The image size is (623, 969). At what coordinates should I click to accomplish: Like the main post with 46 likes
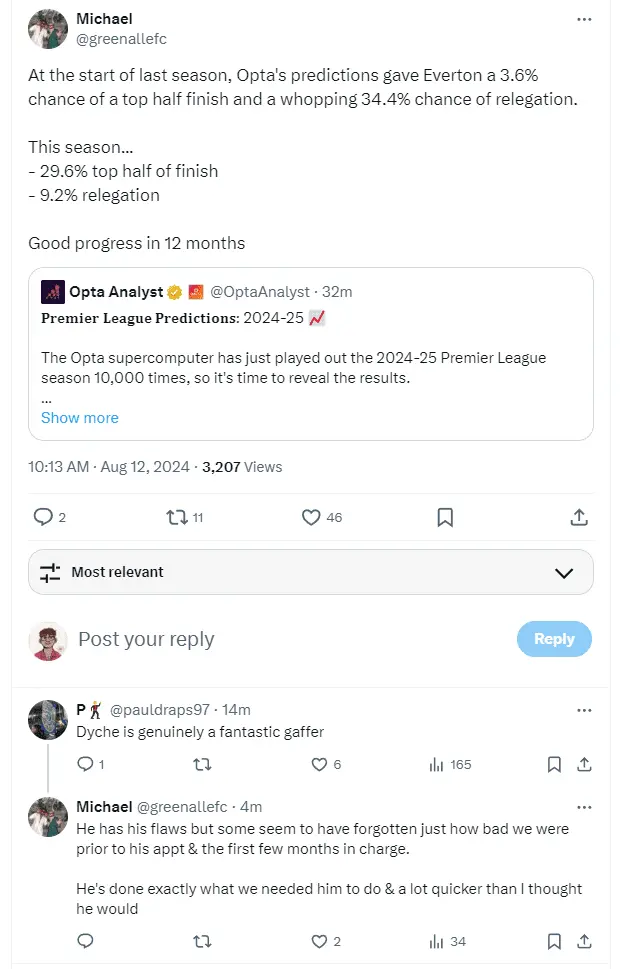(x=311, y=517)
